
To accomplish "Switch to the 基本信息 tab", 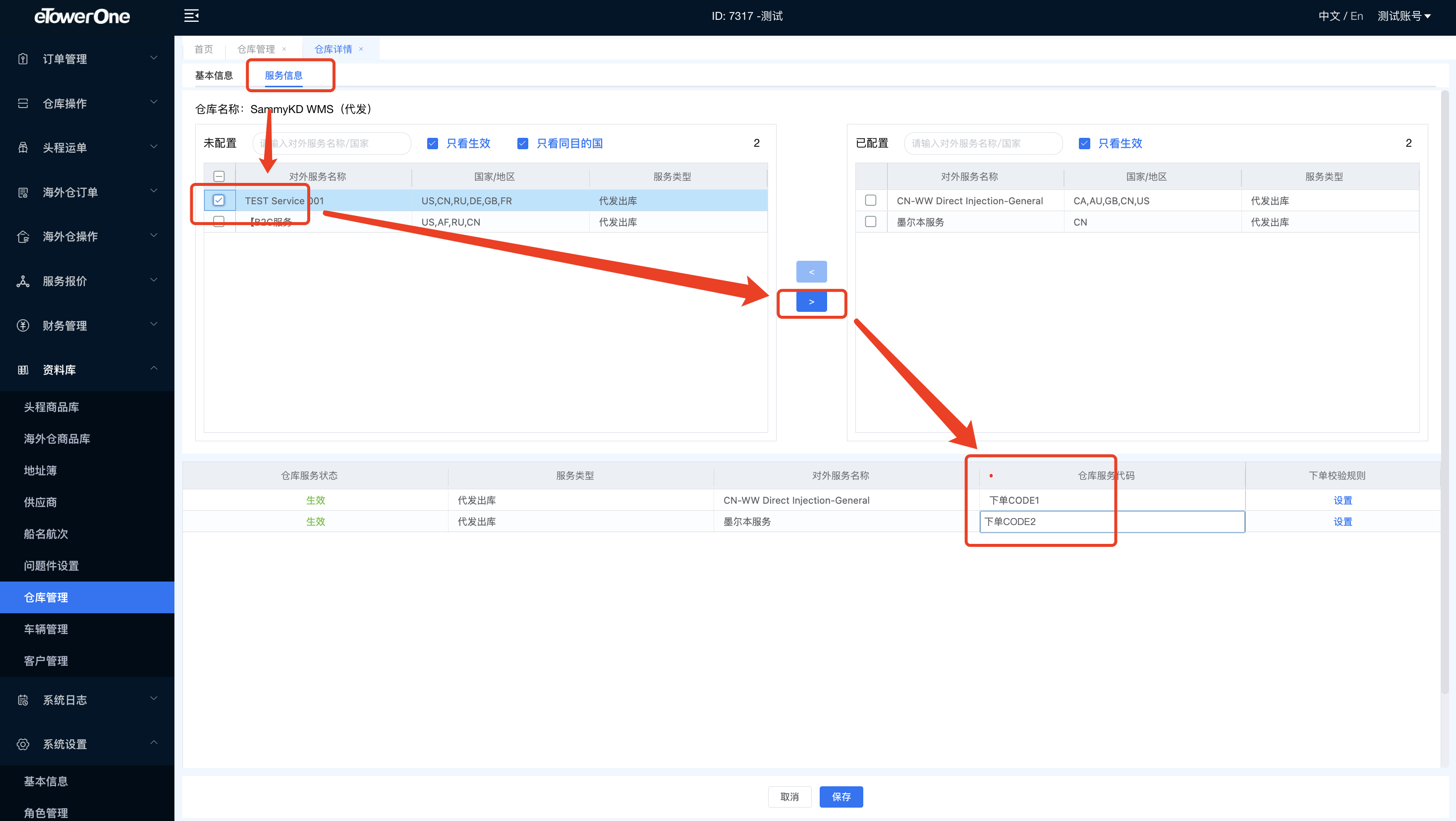I will [x=214, y=75].
